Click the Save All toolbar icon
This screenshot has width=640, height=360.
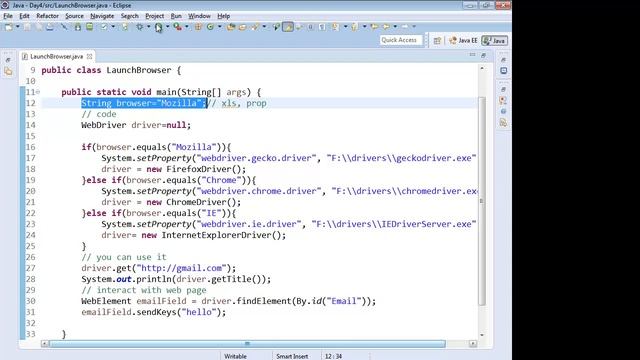(x=39, y=27)
